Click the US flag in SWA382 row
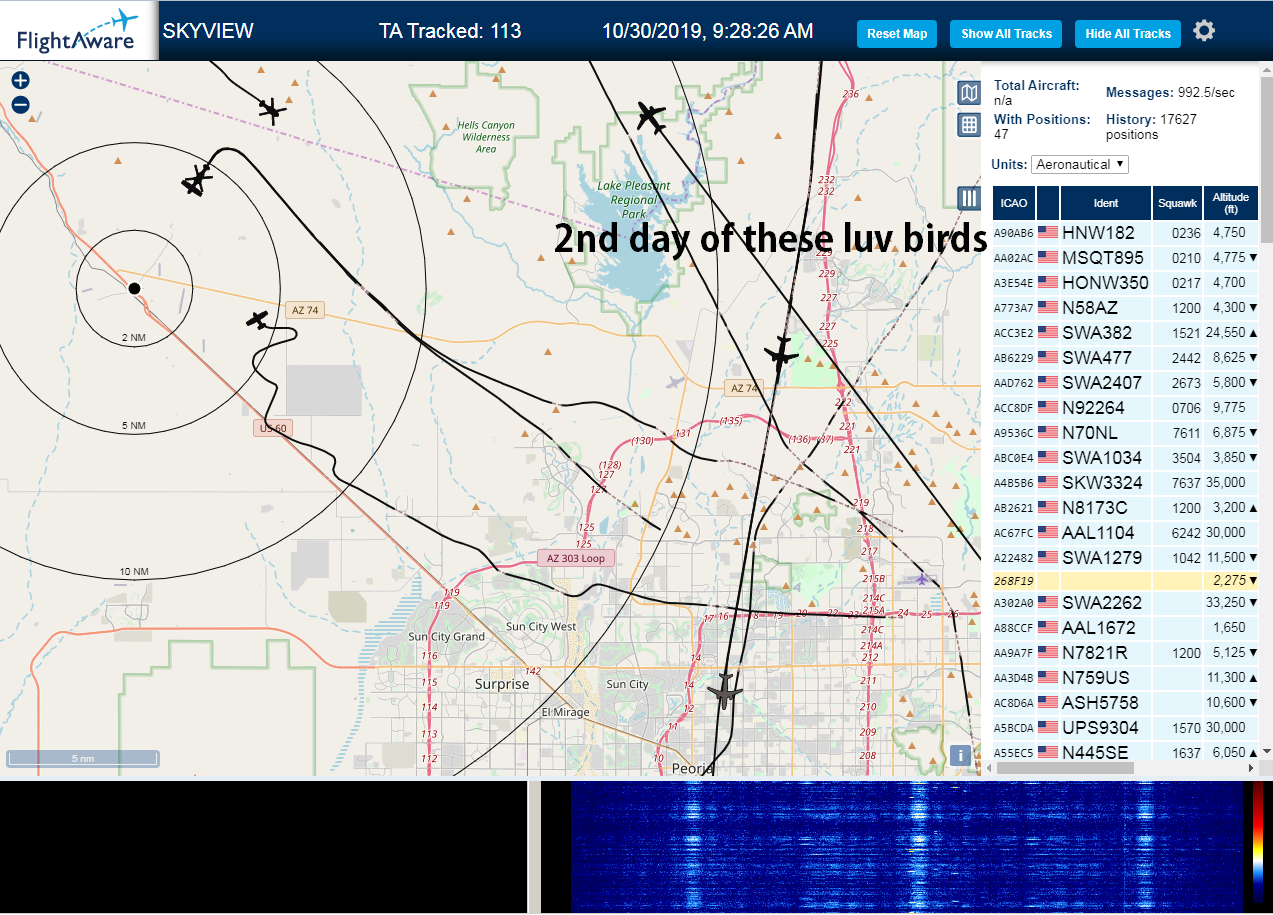 (x=1048, y=333)
